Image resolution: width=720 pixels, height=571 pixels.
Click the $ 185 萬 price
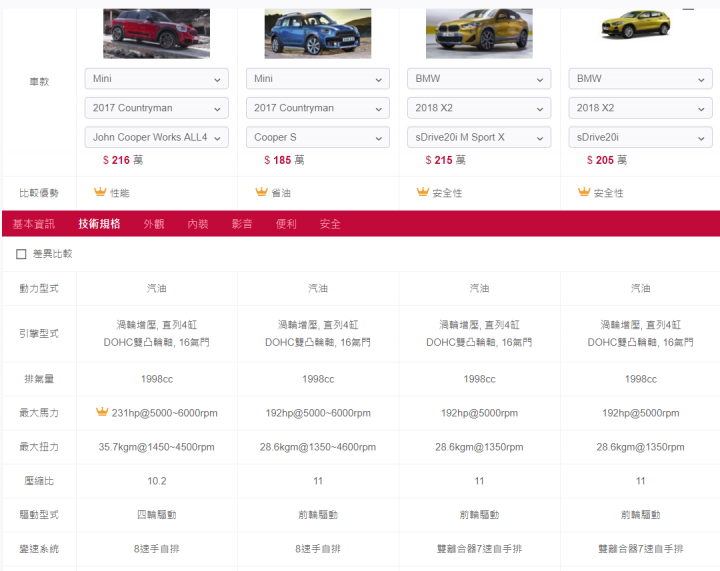(x=284, y=160)
